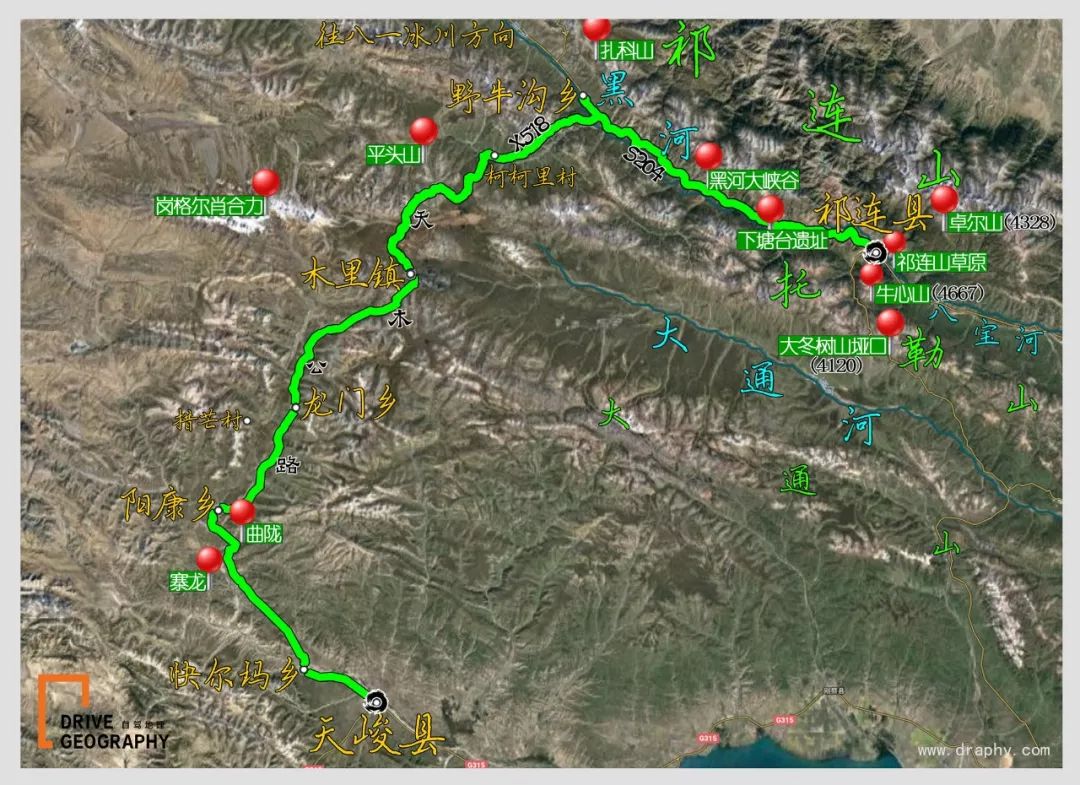
Task: Click the 祁连山草原 green label
Action: point(941,262)
